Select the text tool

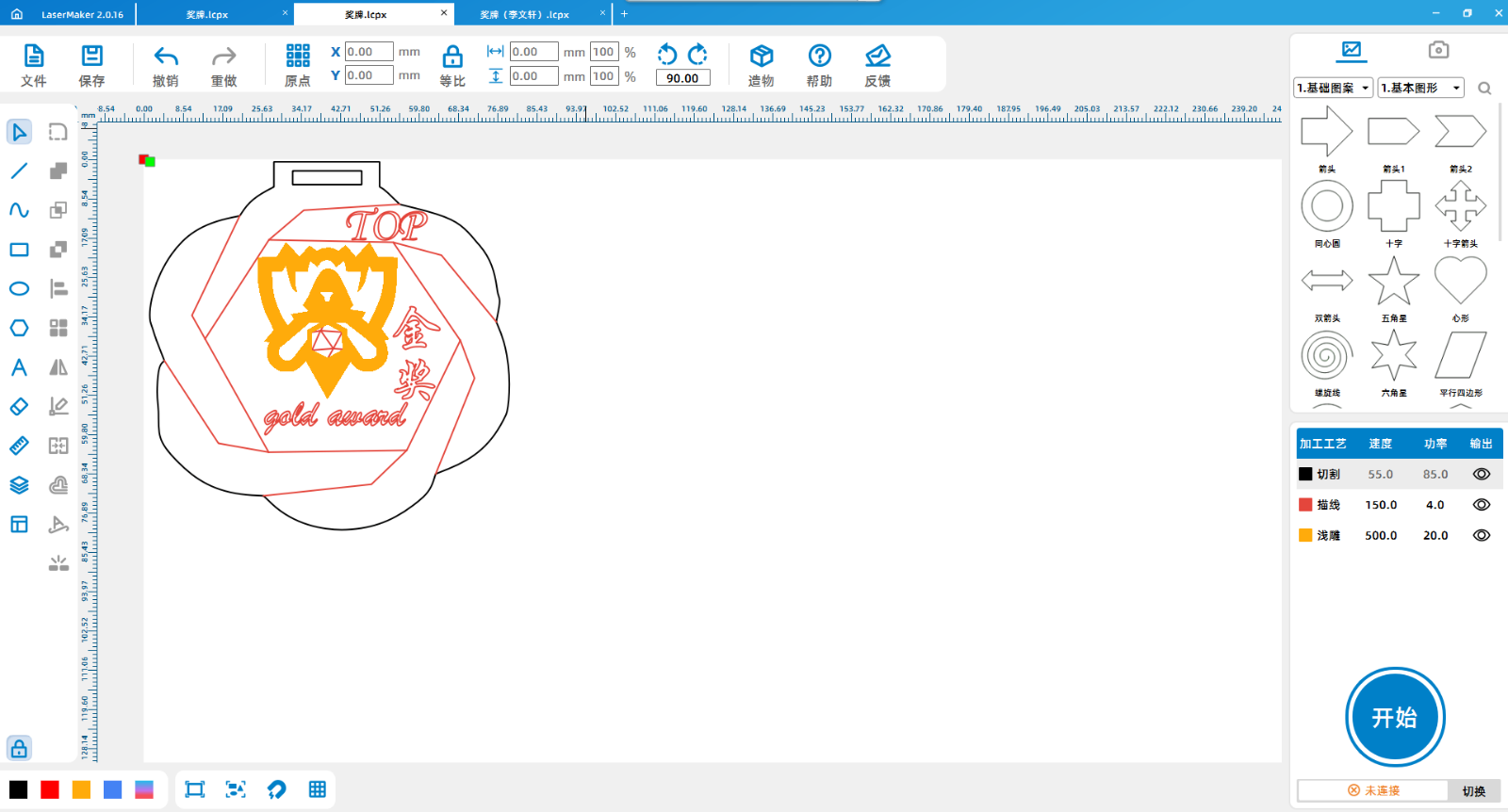19,367
